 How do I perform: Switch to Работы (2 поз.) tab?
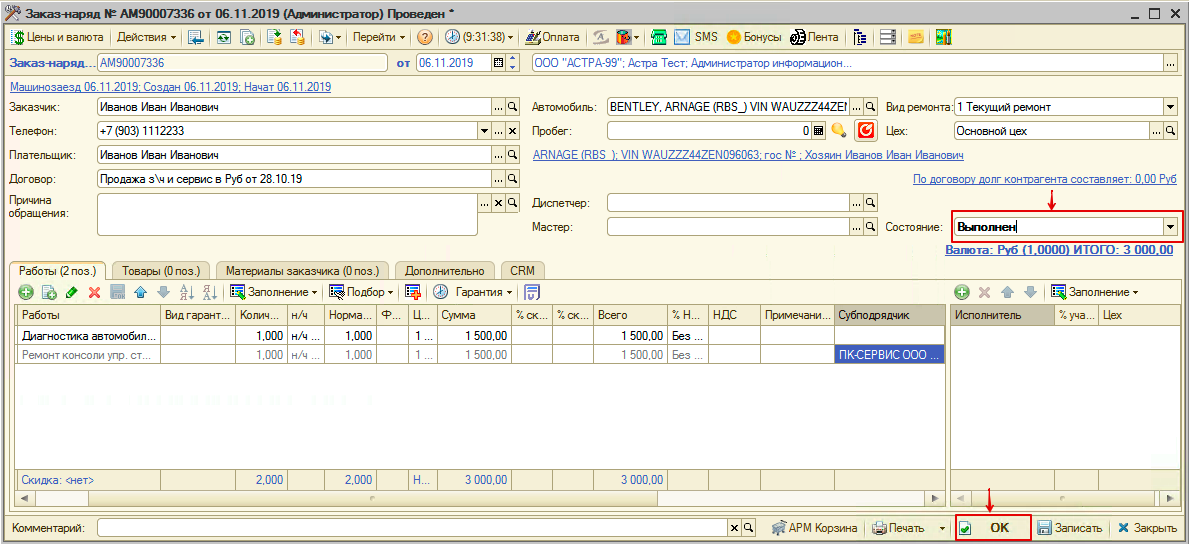tap(58, 271)
